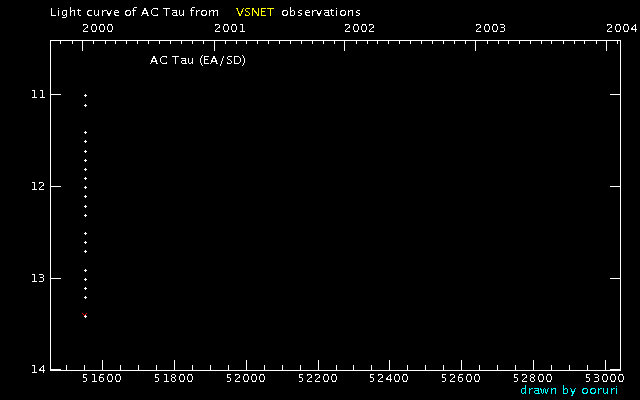Click the faintest data point near magnitude 13.4
The height and width of the screenshot is (400, 640).
click(x=85, y=316)
